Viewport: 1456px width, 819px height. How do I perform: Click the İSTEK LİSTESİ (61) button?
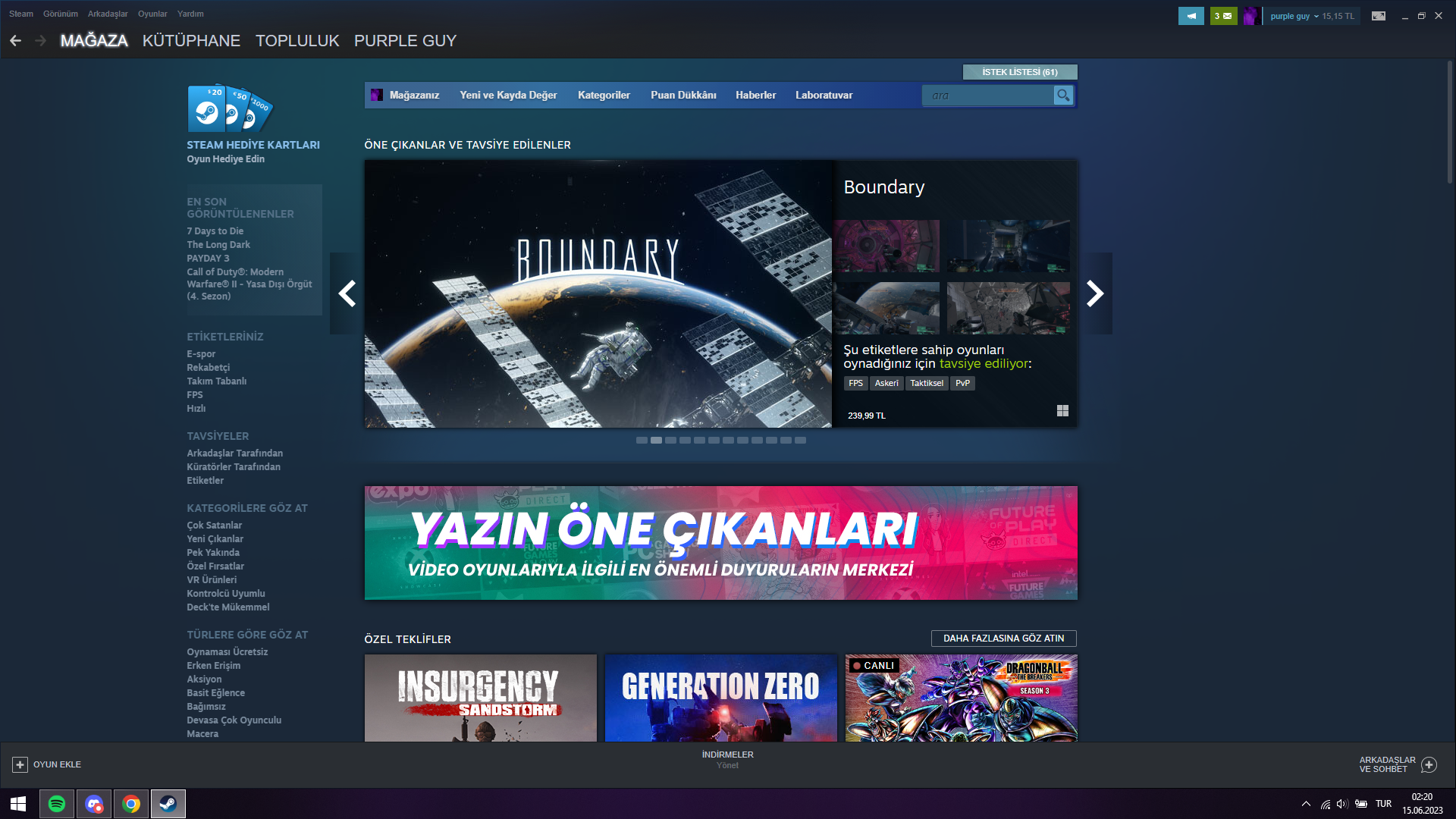pyautogui.click(x=1019, y=72)
